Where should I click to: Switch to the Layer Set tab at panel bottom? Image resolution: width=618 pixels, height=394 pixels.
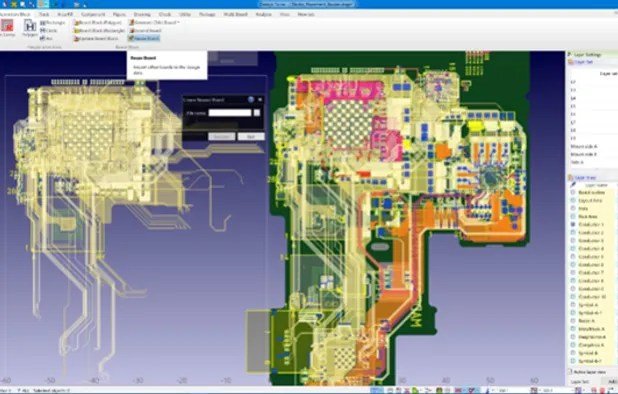pos(580,382)
